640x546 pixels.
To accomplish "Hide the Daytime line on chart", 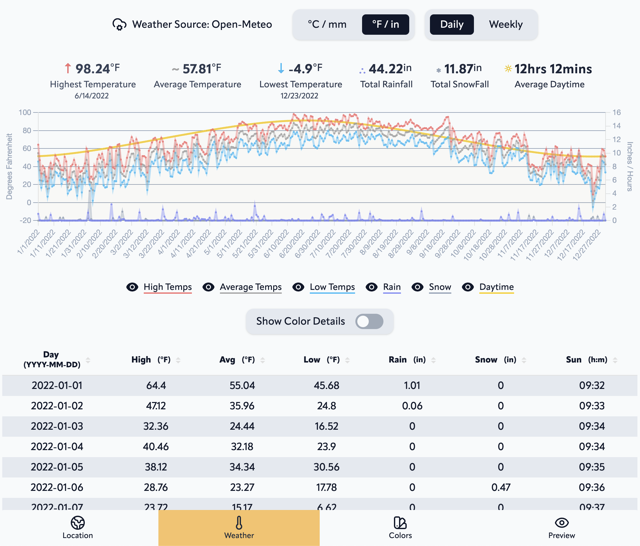I will coord(468,287).
